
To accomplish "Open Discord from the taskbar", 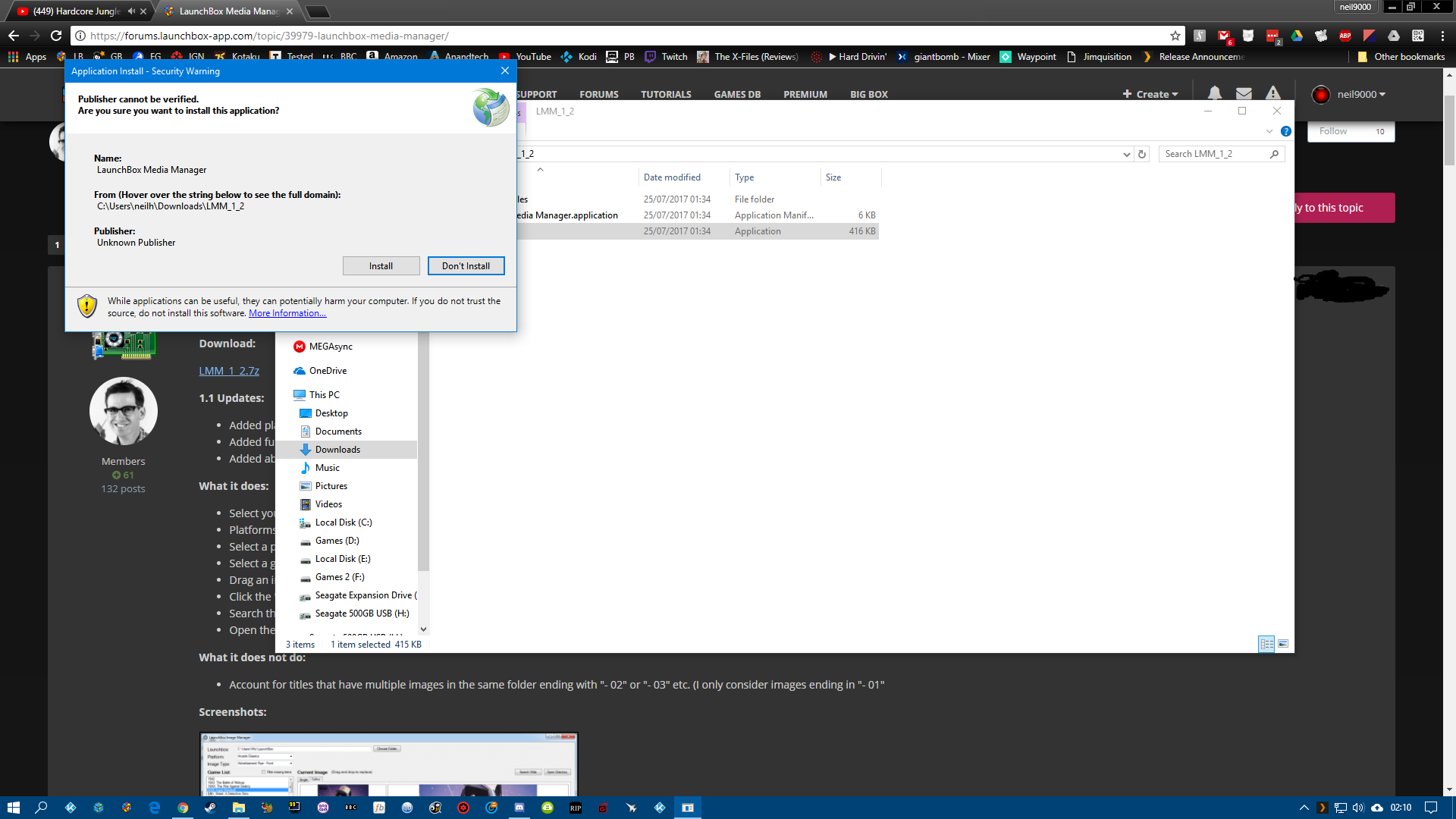I will (519, 808).
